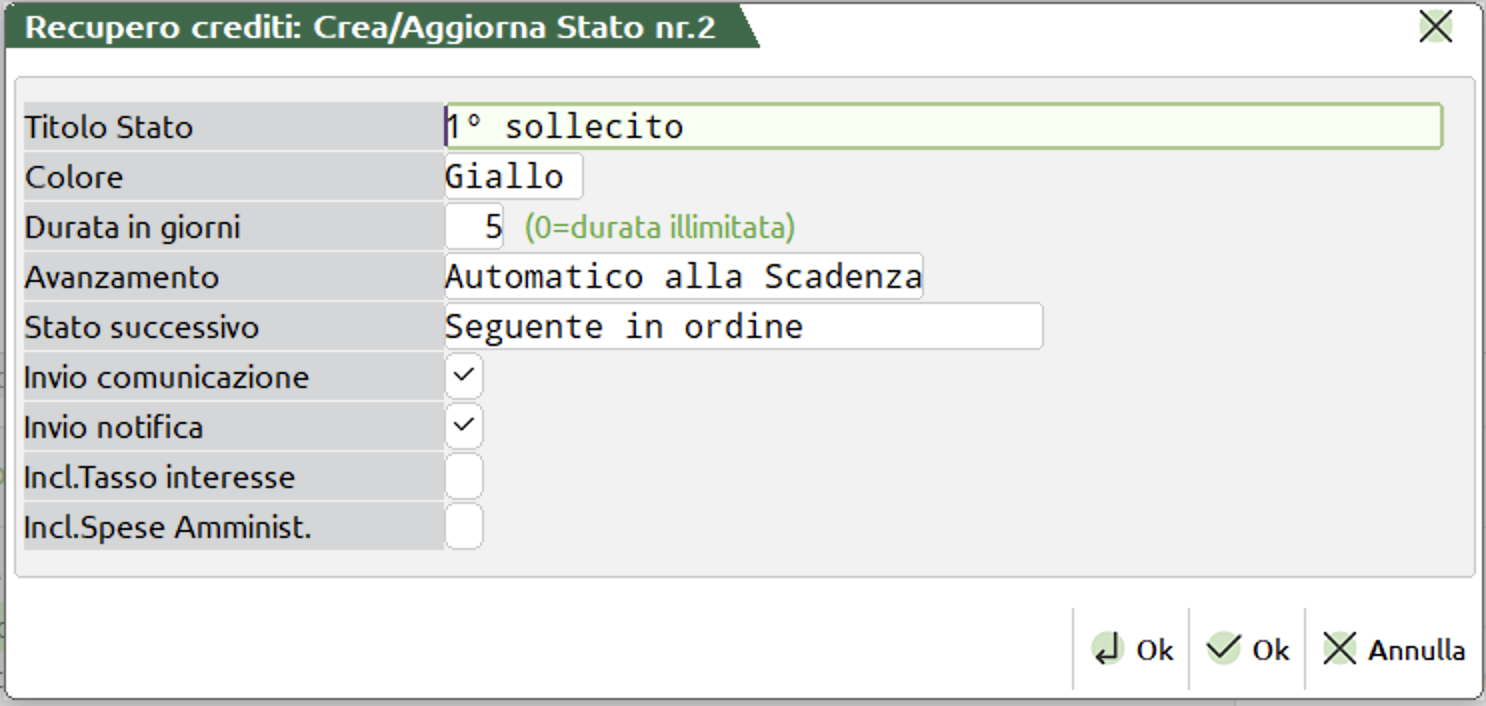The width and height of the screenshot is (1486, 706).
Task: Click the Durata in giorni number field
Action: click(x=475, y=227)
